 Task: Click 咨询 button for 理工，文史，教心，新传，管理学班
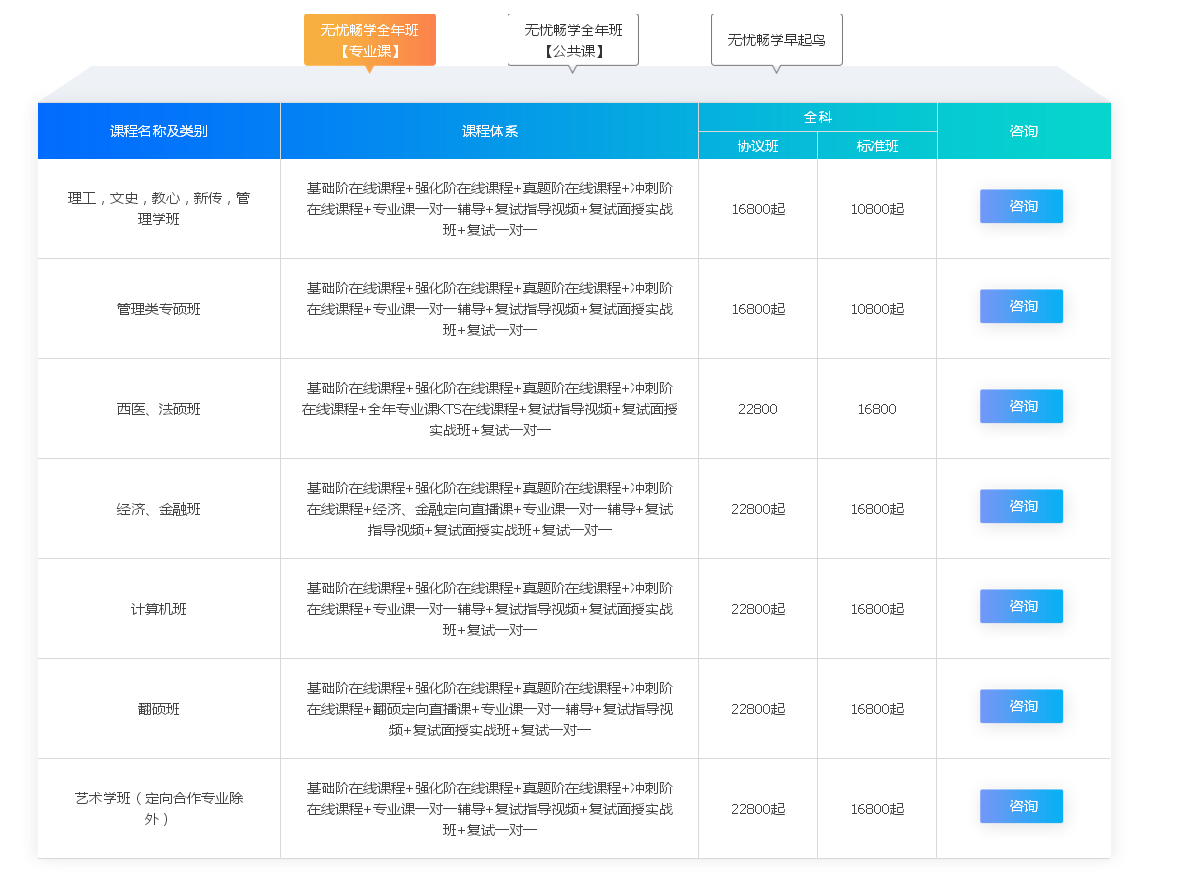(1021, 206)
